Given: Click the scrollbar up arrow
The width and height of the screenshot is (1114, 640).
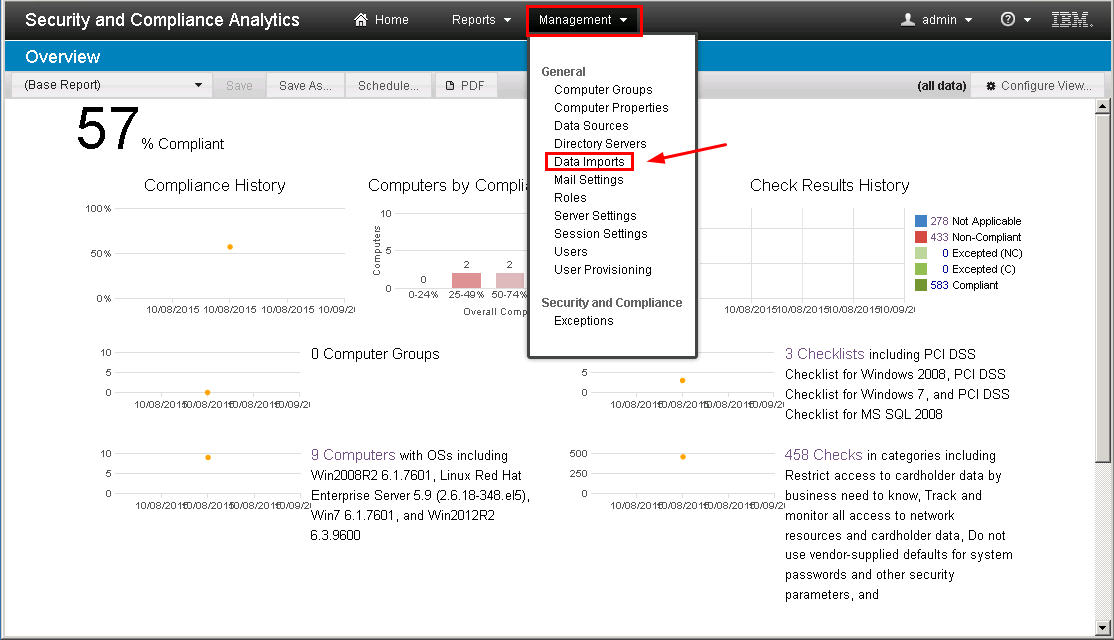Looking at the screenshot, I should tap(1102, 107).
